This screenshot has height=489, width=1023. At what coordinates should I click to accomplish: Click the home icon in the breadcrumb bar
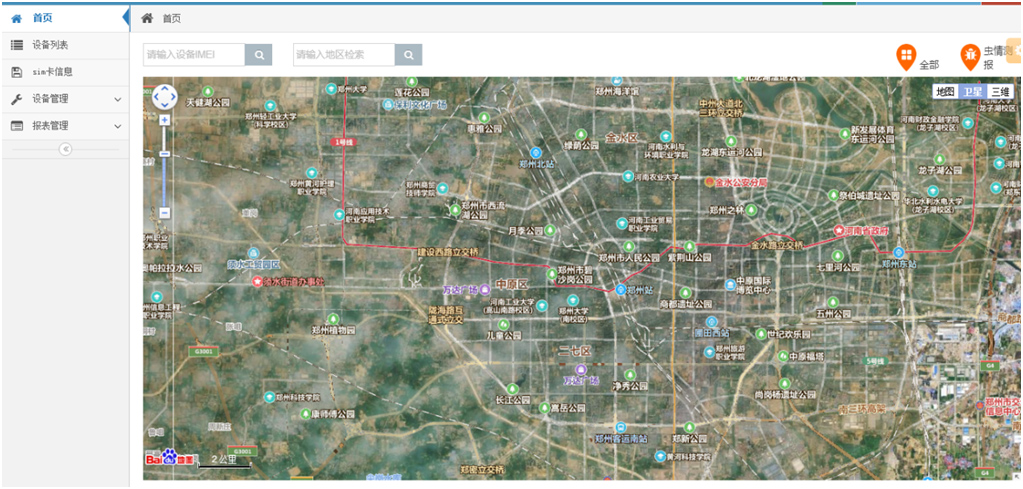click(x=147, y=18)
